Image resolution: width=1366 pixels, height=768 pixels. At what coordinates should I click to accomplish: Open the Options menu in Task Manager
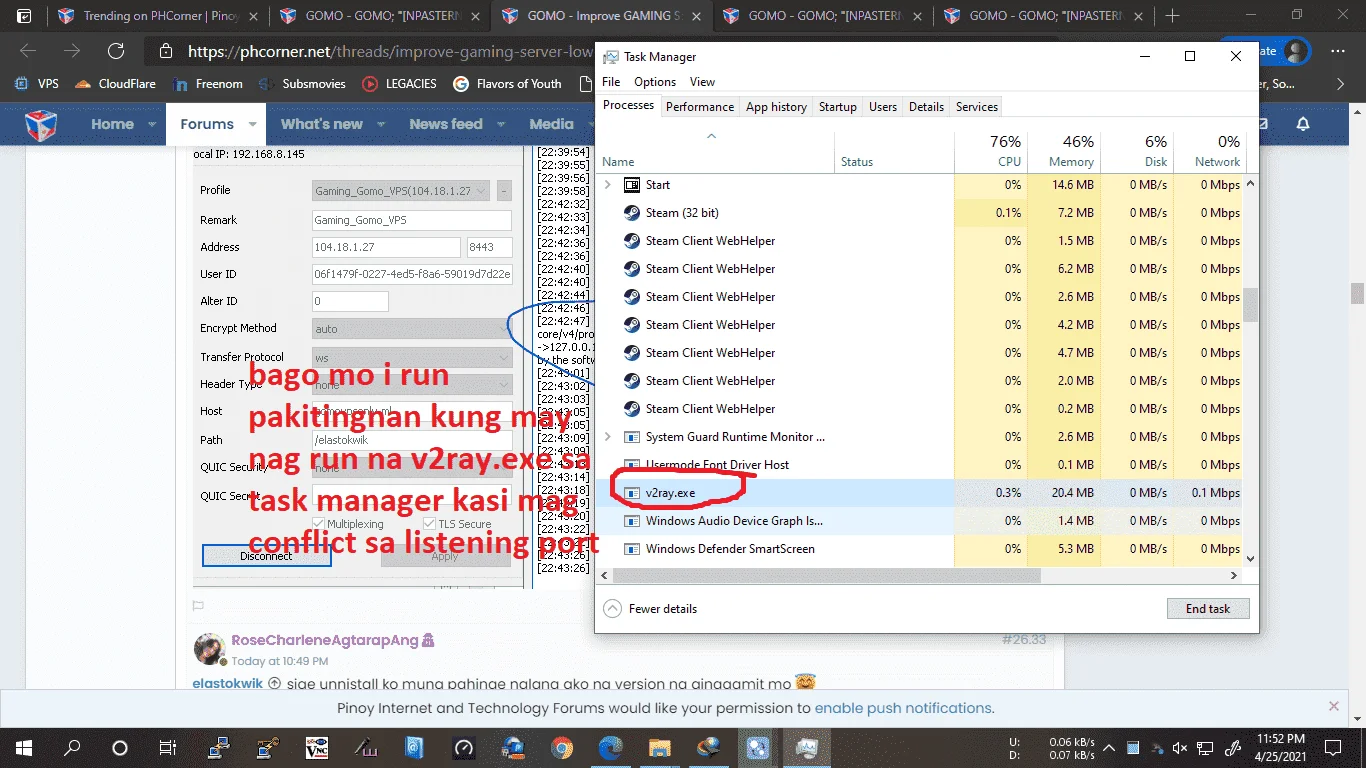click(x=655, y=82)
